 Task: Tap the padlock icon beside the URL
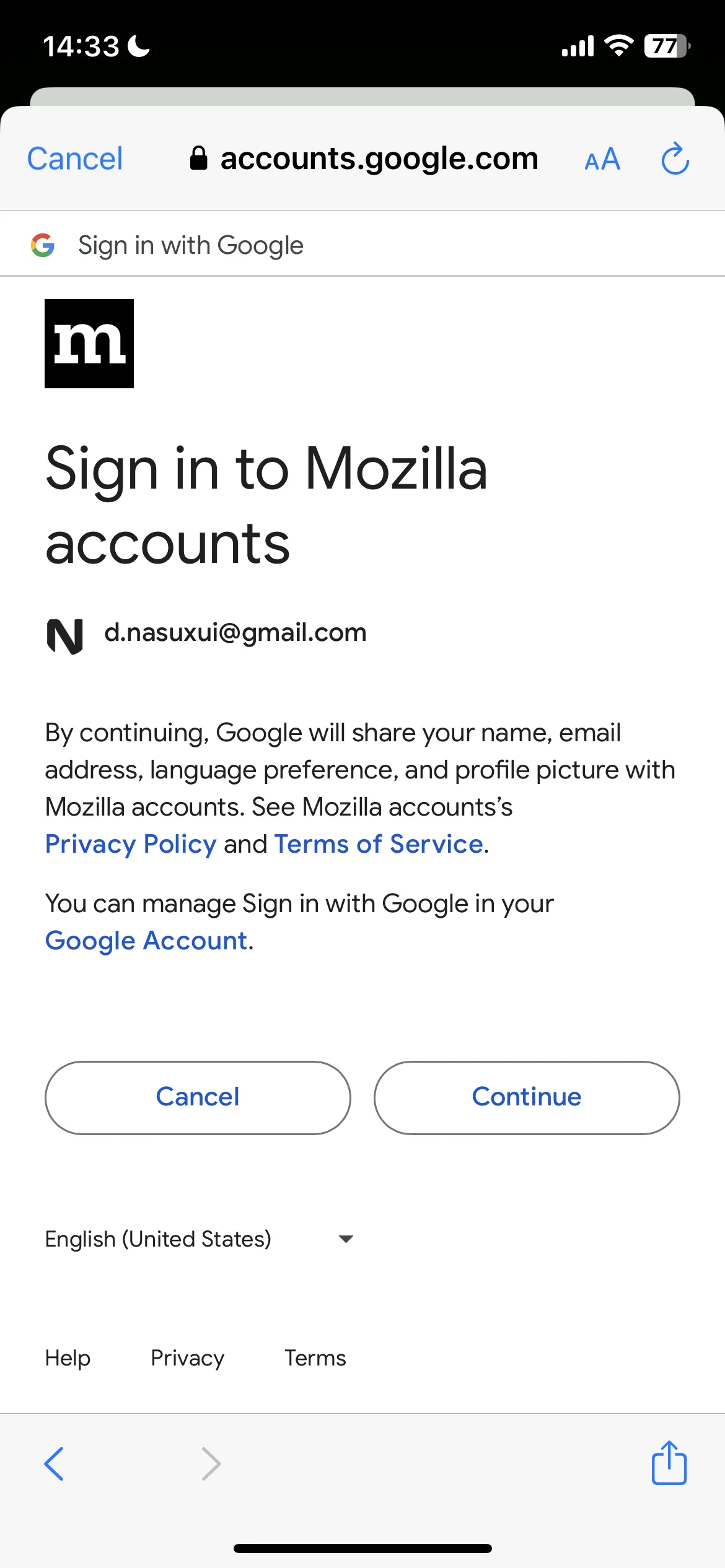tap(198, 158)
